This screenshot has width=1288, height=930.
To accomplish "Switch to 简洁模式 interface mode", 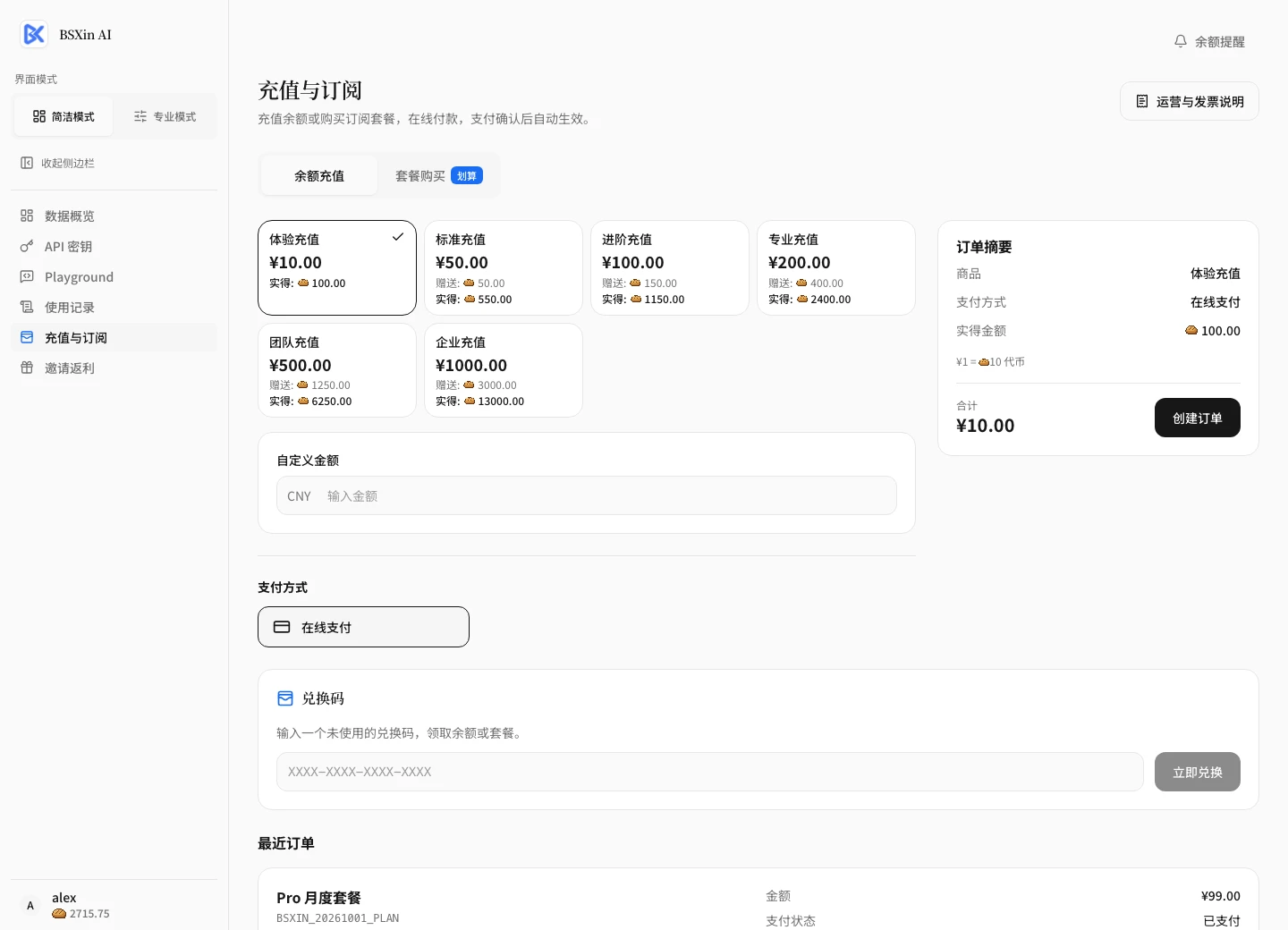I will click(64, 116).
